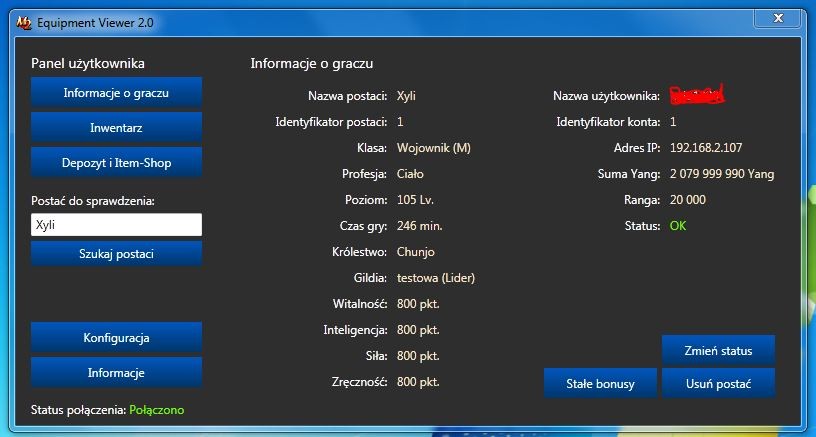
Task: Click Usuń postać button
Action: (x=718, y=384)
